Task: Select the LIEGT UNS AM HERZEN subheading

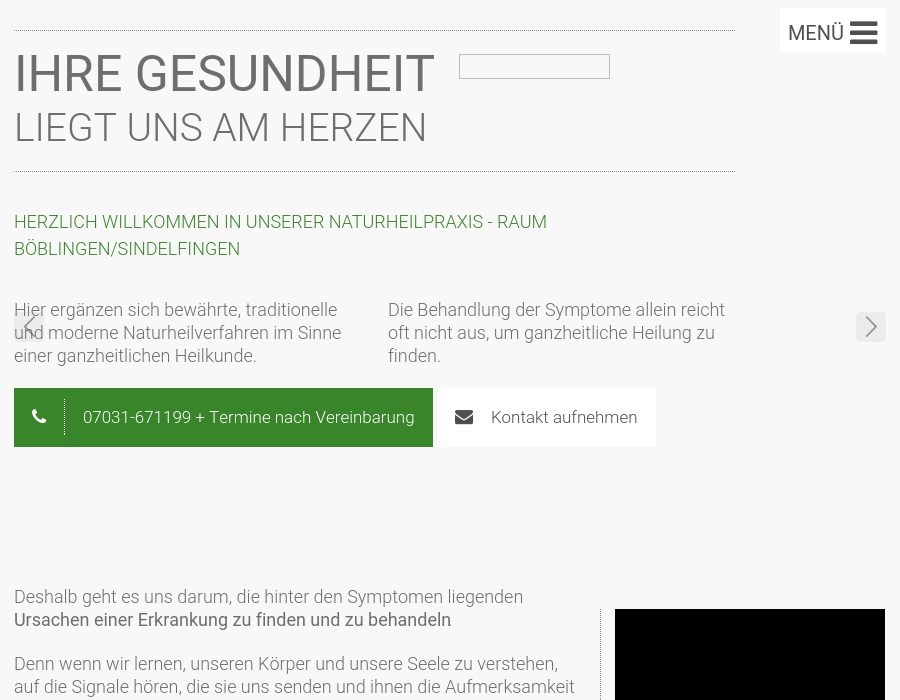Action: point(220,128)
